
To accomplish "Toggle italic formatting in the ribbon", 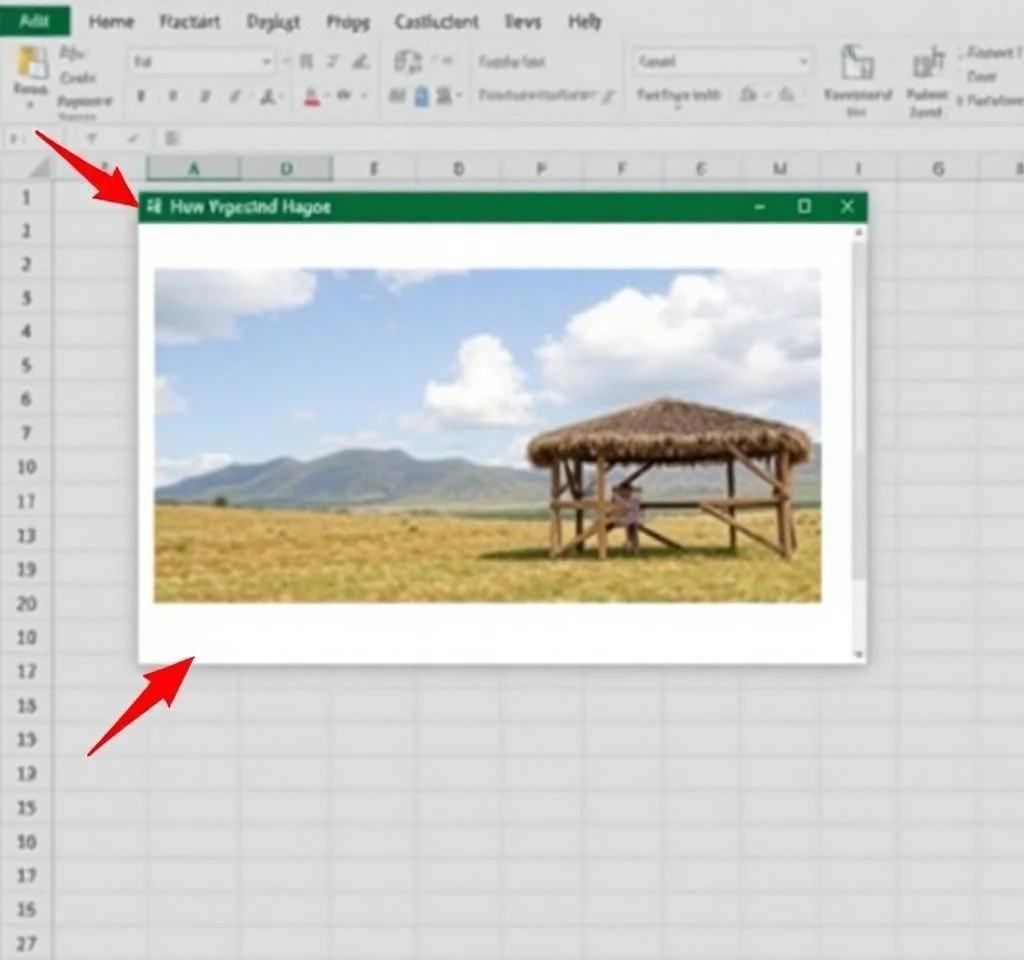I will click(172, 97).
